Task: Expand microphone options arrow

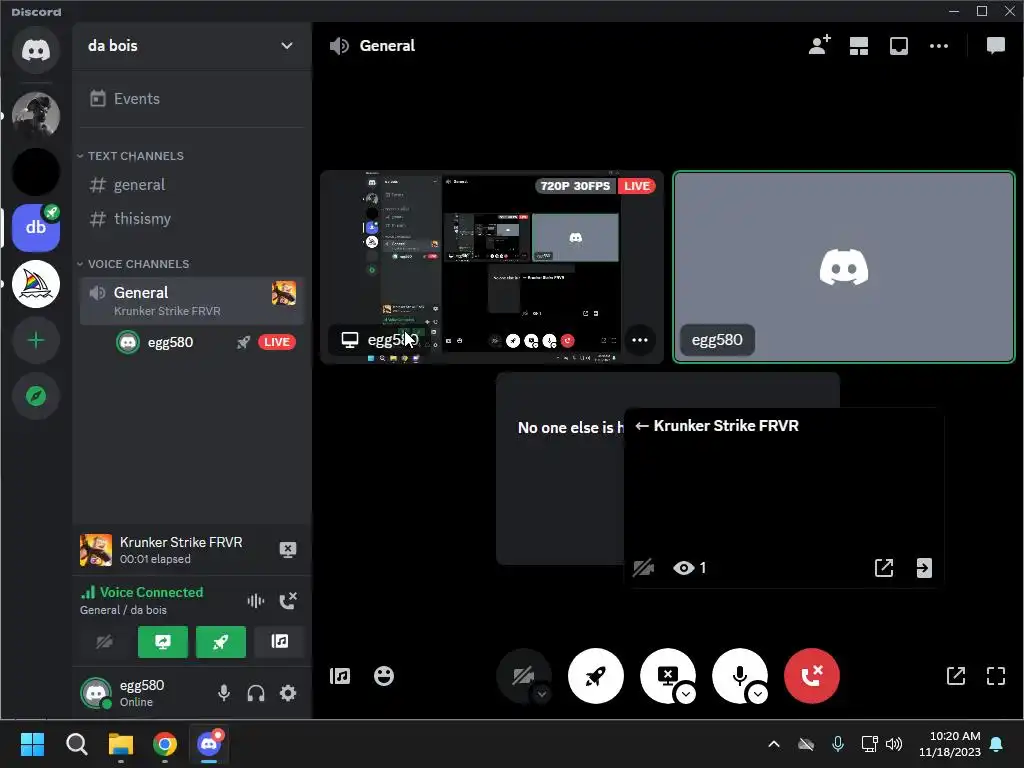Action: tap(758, 694)
